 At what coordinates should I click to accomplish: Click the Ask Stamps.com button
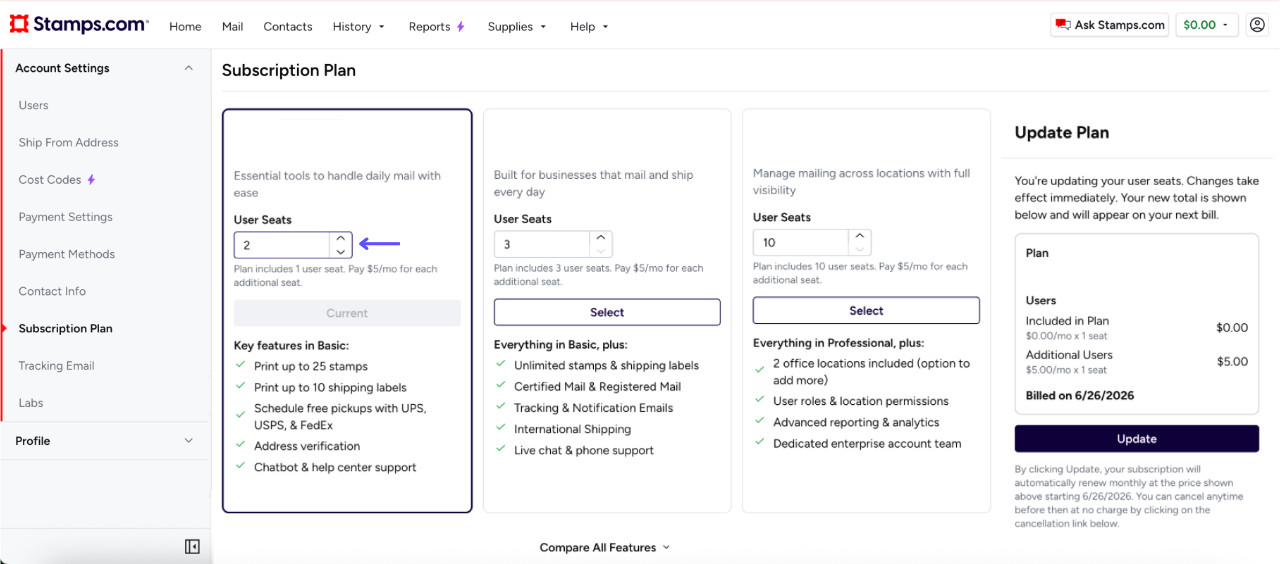1110,25
